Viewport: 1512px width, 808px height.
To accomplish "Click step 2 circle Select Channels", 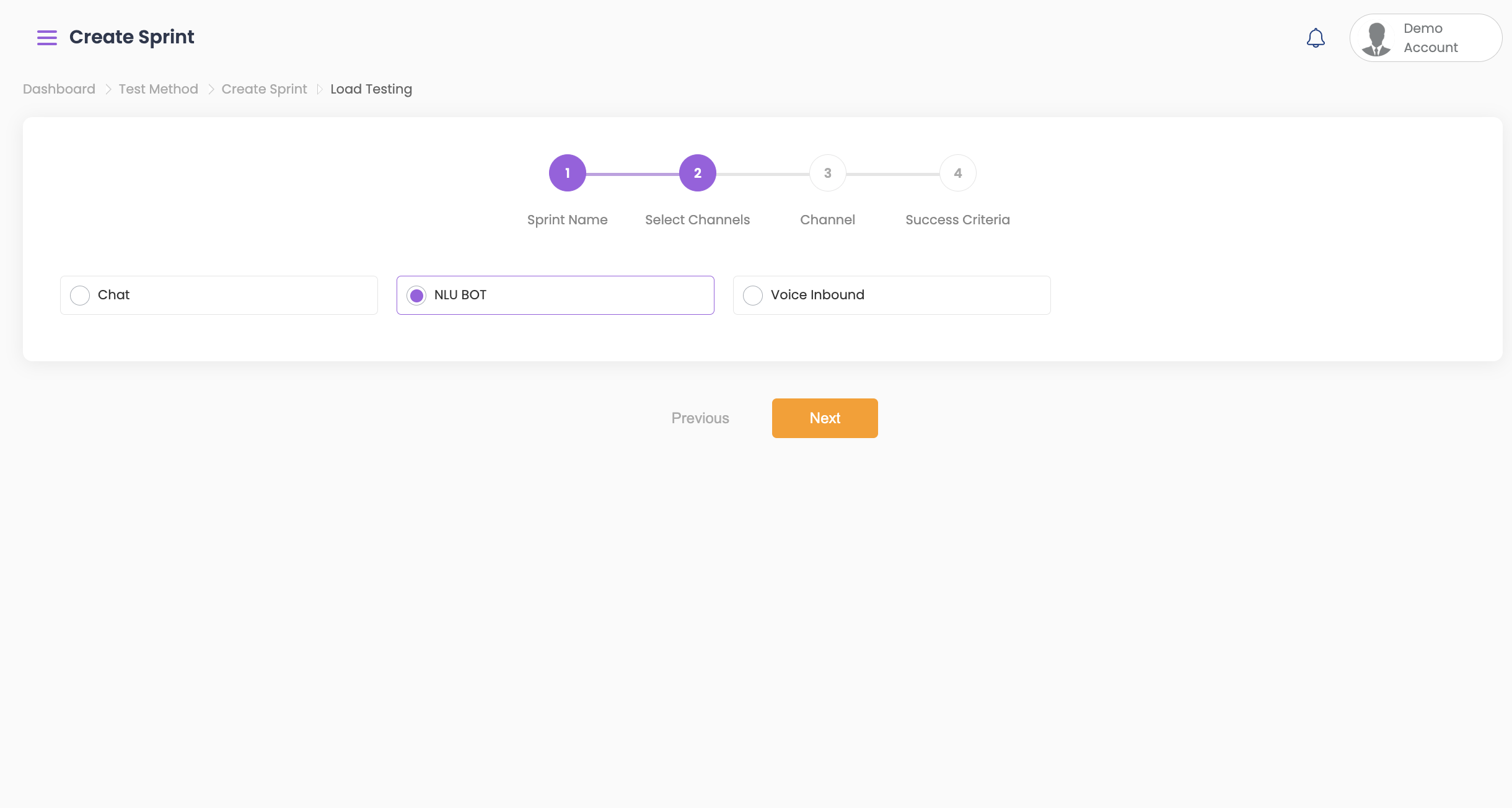I will tap(697, 173).
